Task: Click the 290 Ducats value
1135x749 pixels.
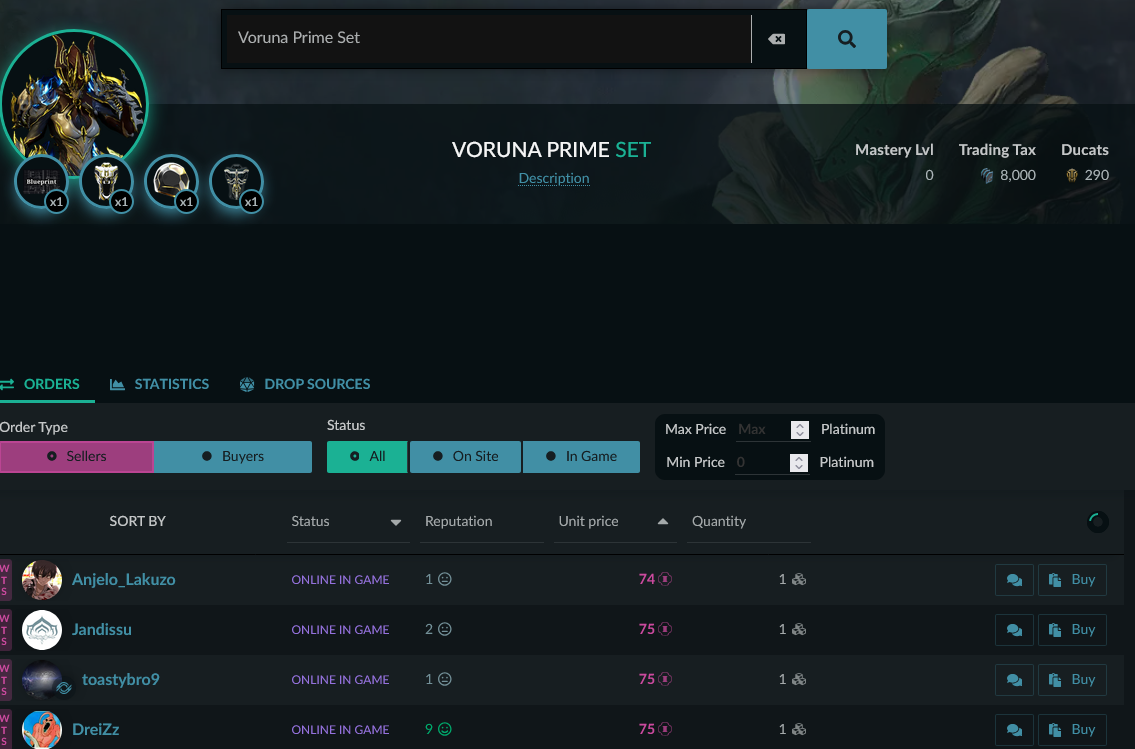Action: (1097, 175)
